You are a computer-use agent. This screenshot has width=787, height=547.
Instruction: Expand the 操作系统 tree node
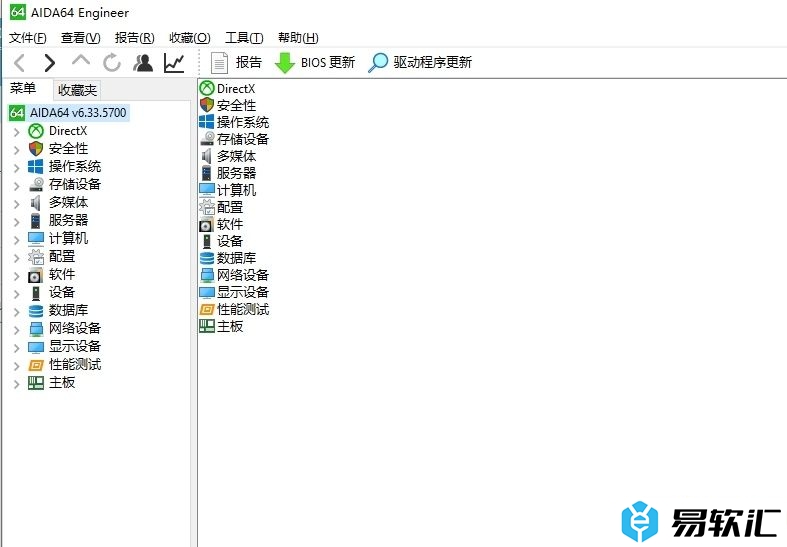click(x=17, y=168)
